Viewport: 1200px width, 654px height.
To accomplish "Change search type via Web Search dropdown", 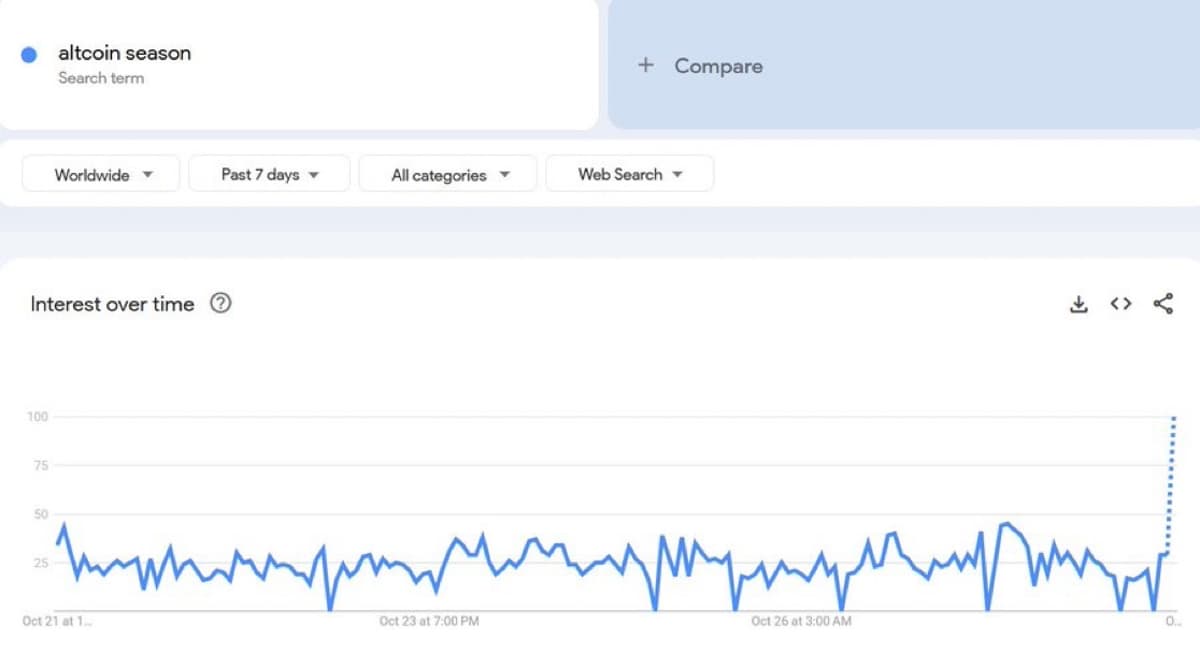I will pos(629,174).
